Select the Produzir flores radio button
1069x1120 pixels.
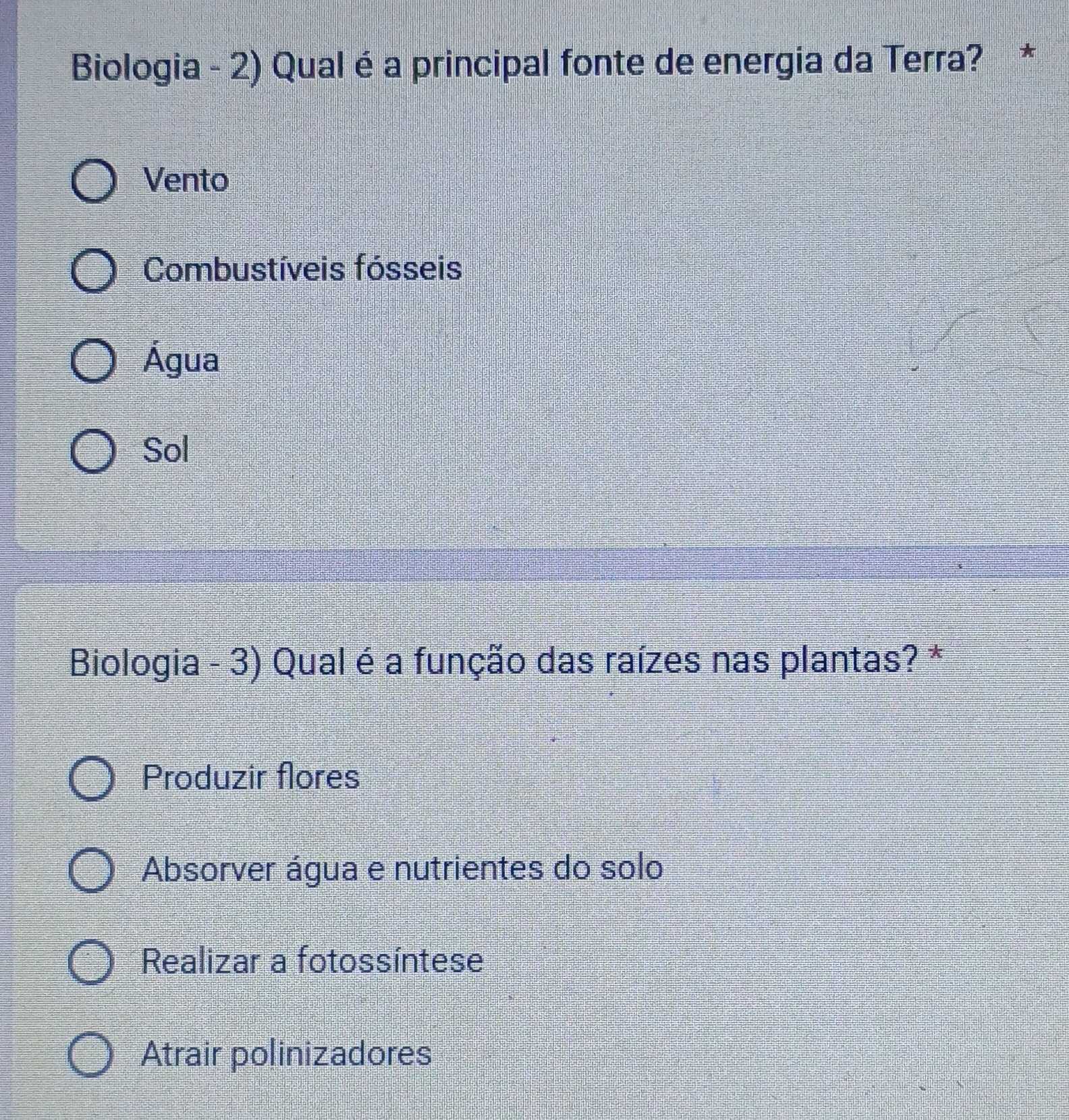point(92,781)
